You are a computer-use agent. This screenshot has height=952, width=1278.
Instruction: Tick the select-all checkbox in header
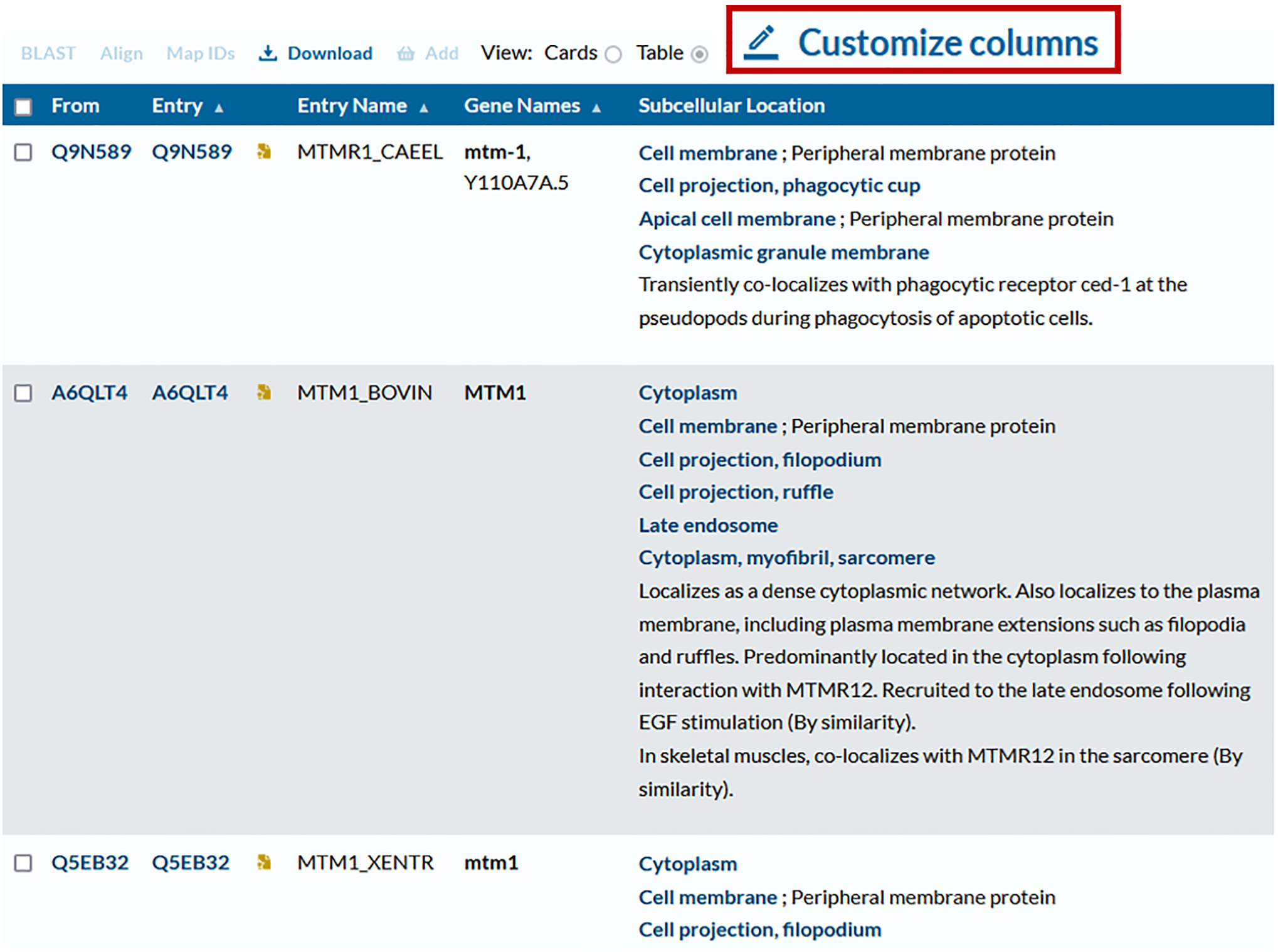click(23, 107)
